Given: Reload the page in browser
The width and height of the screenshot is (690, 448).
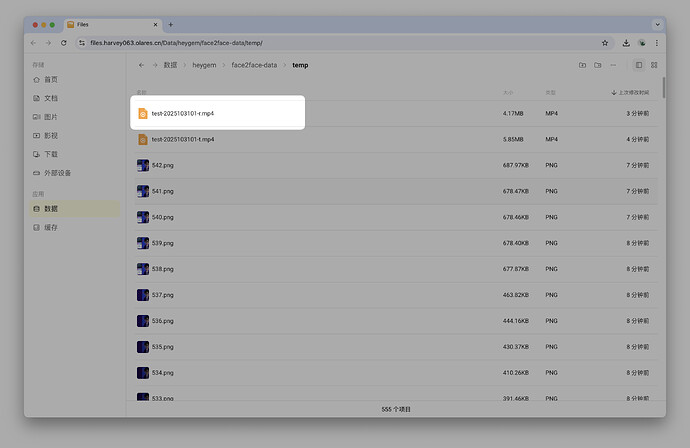Looking at the screenshot, I should (64, 43).
